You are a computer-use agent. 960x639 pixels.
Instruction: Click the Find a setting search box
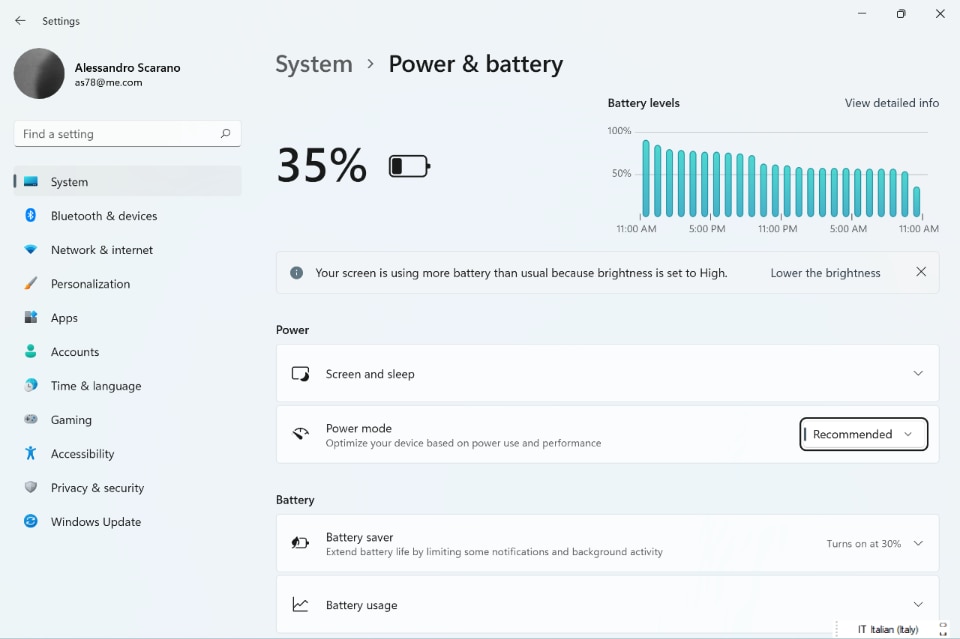pyautogui.click(x=118, y=134)
